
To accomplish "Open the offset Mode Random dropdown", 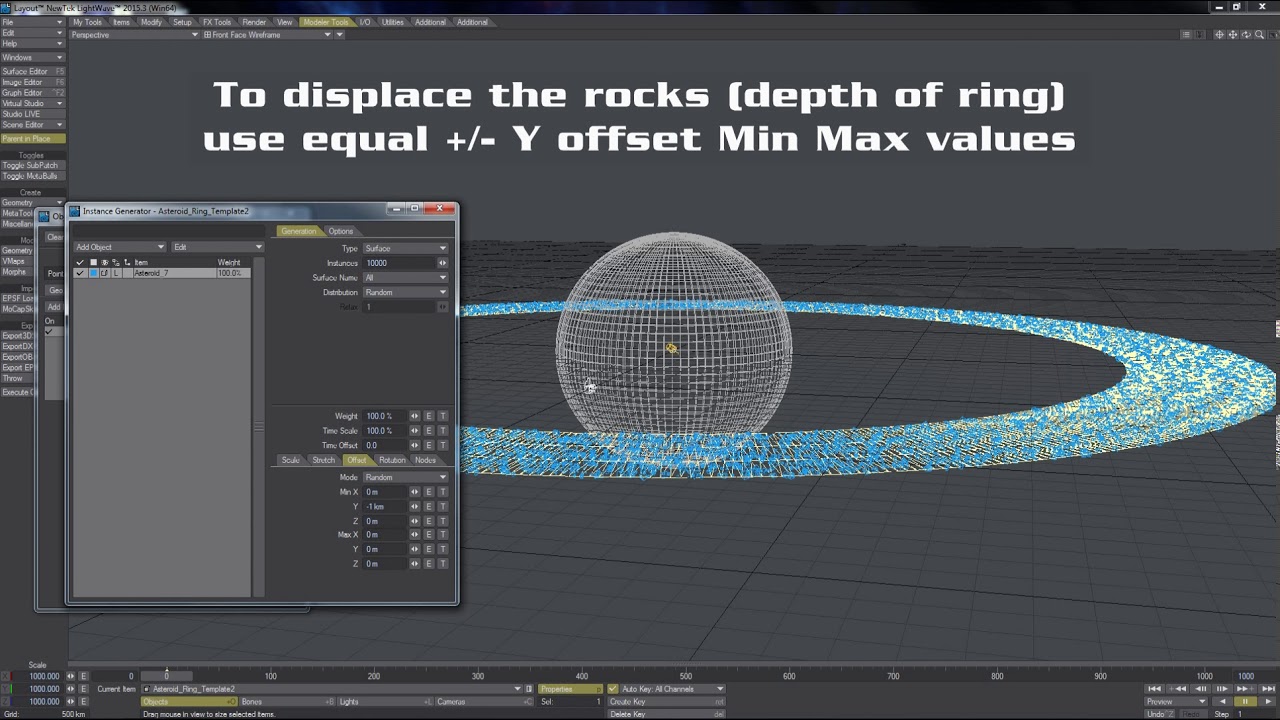I will click(405, 477).
